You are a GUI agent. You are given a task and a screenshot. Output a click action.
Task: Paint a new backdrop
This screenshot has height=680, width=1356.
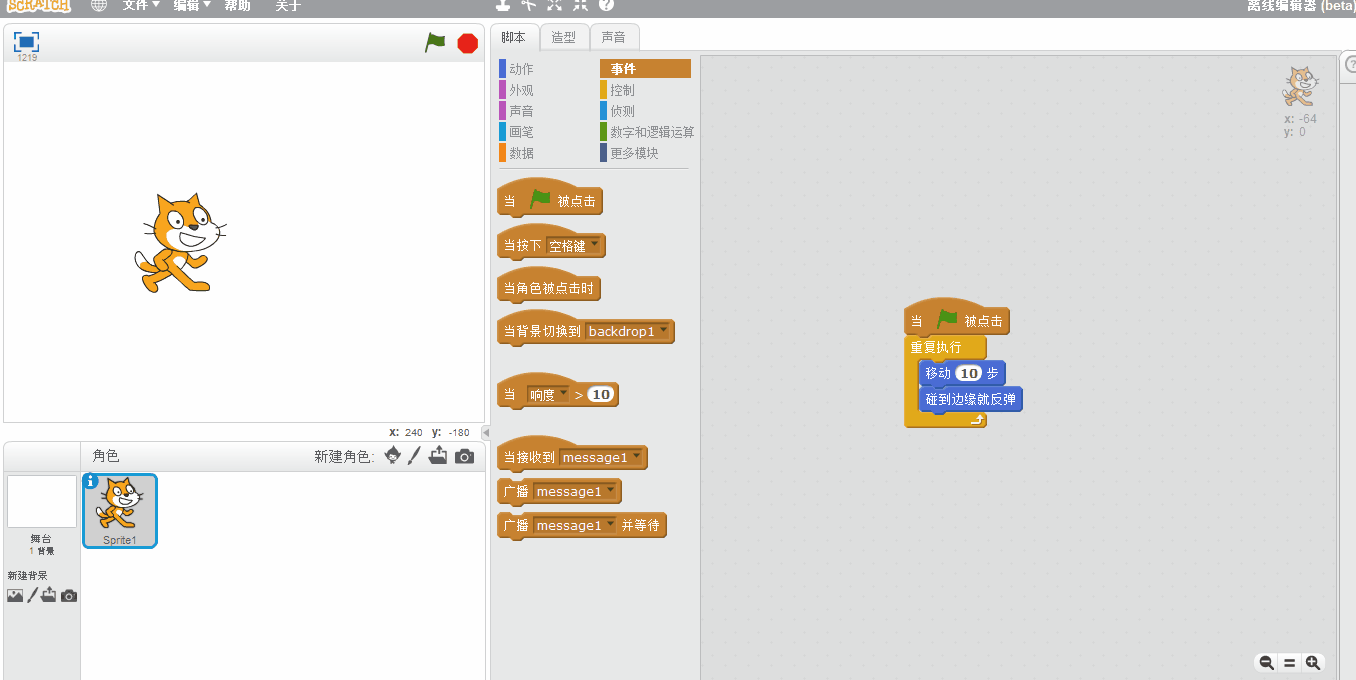(x=32, y=595)
